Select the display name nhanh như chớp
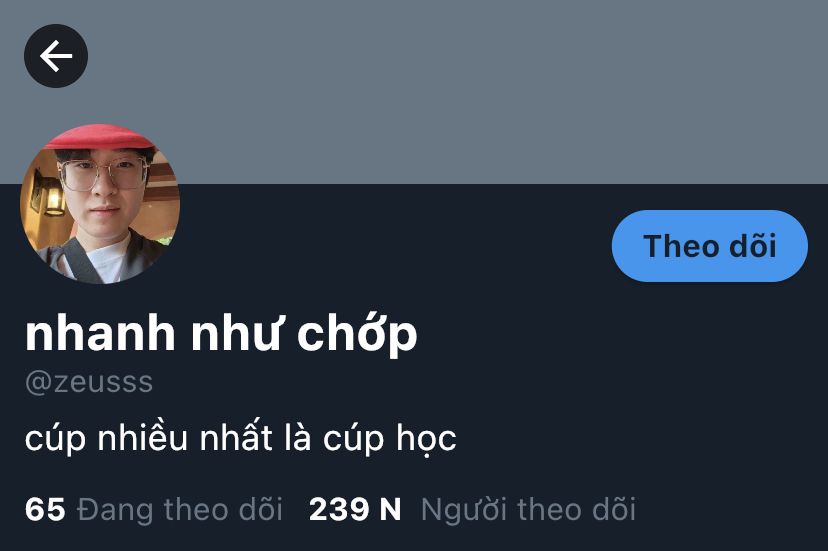 [x=221, y=334]
